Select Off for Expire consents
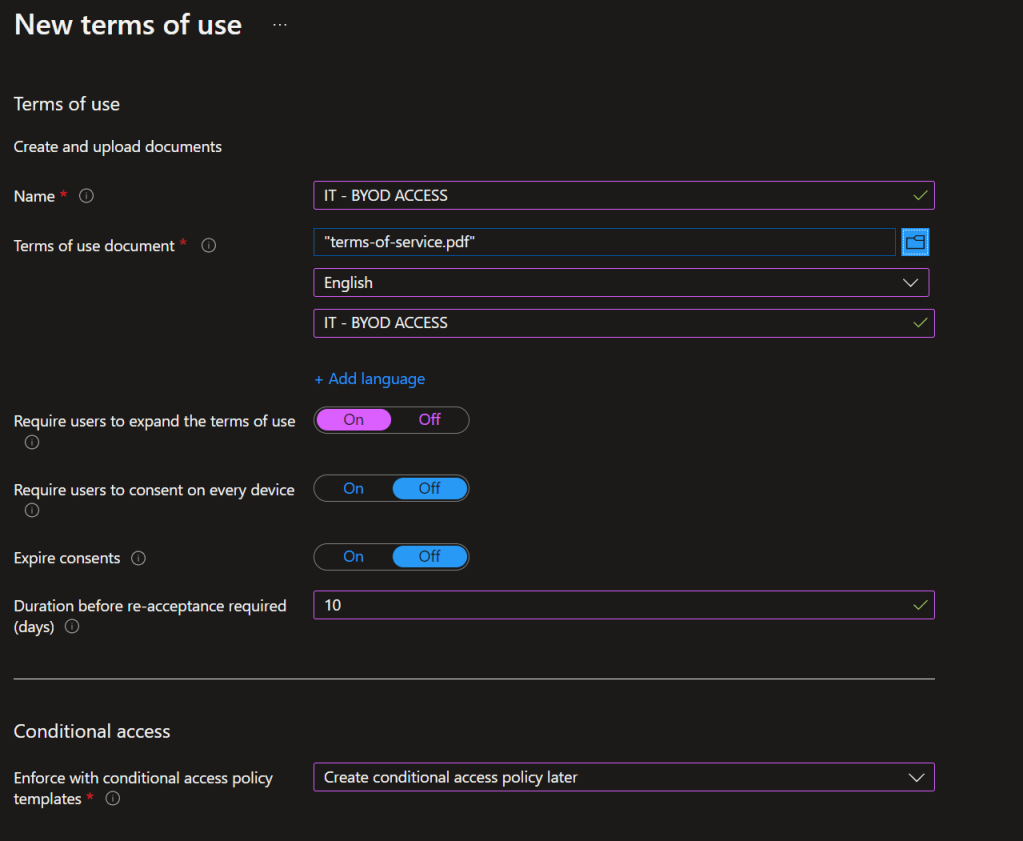The width and height of the screenshot is (1023, 841). 429,557
